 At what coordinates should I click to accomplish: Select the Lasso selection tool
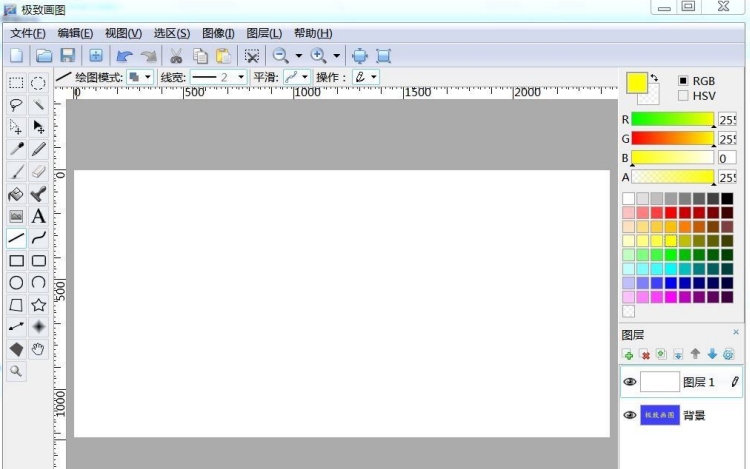point(16,105)
